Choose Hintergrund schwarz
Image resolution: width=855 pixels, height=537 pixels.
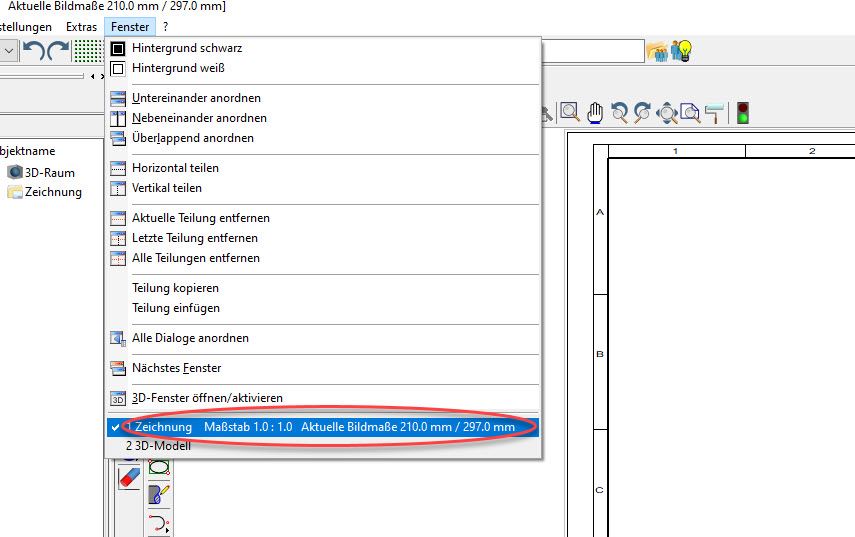click(x=323, y=48)
